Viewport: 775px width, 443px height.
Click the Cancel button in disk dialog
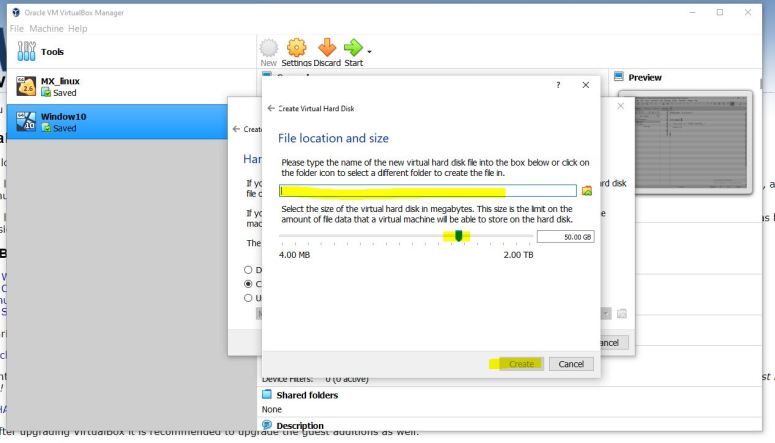click(x=570, y=364)
